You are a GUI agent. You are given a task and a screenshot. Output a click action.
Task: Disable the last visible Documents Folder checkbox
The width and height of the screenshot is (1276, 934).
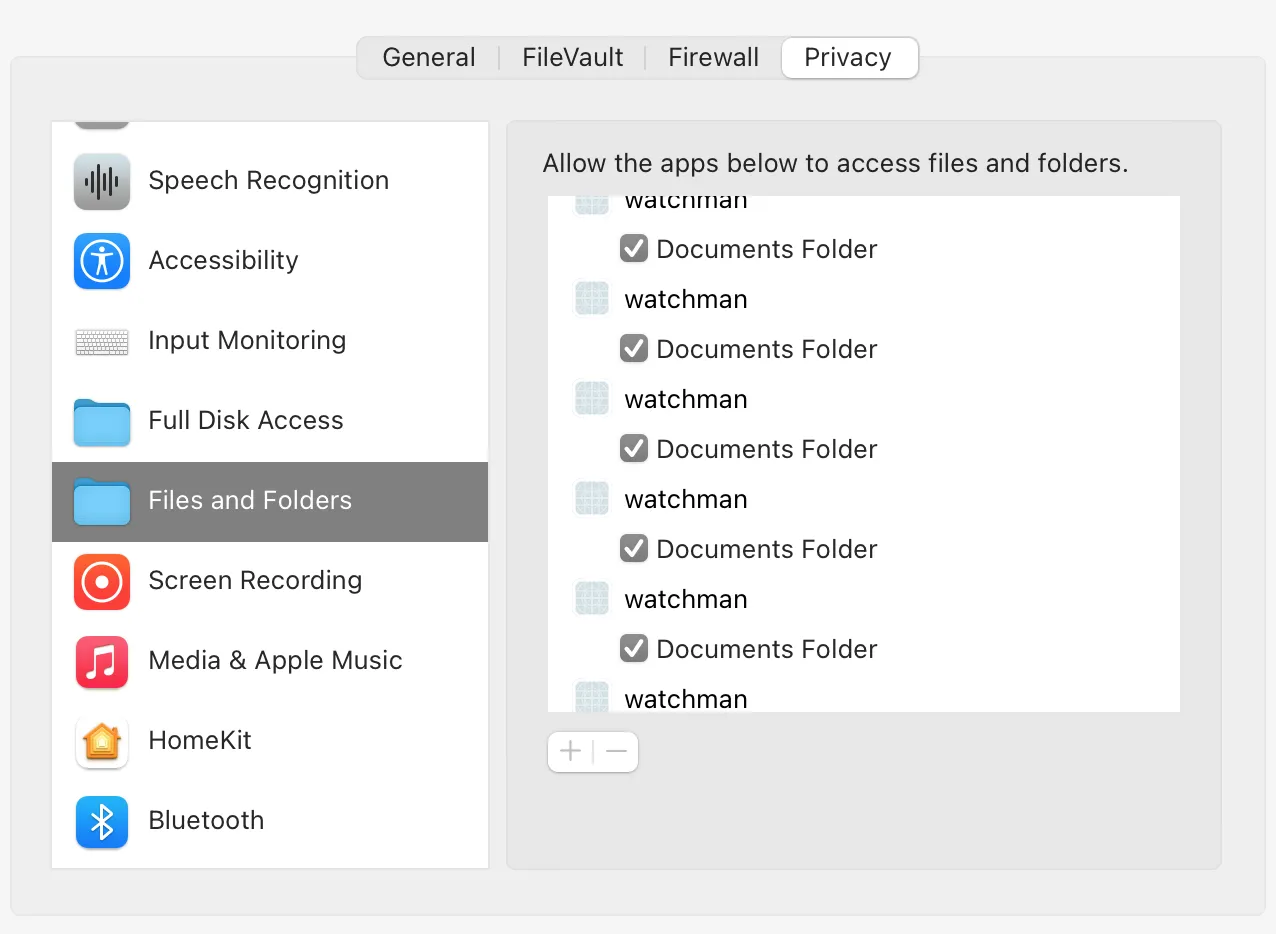(x=634, y=649)
